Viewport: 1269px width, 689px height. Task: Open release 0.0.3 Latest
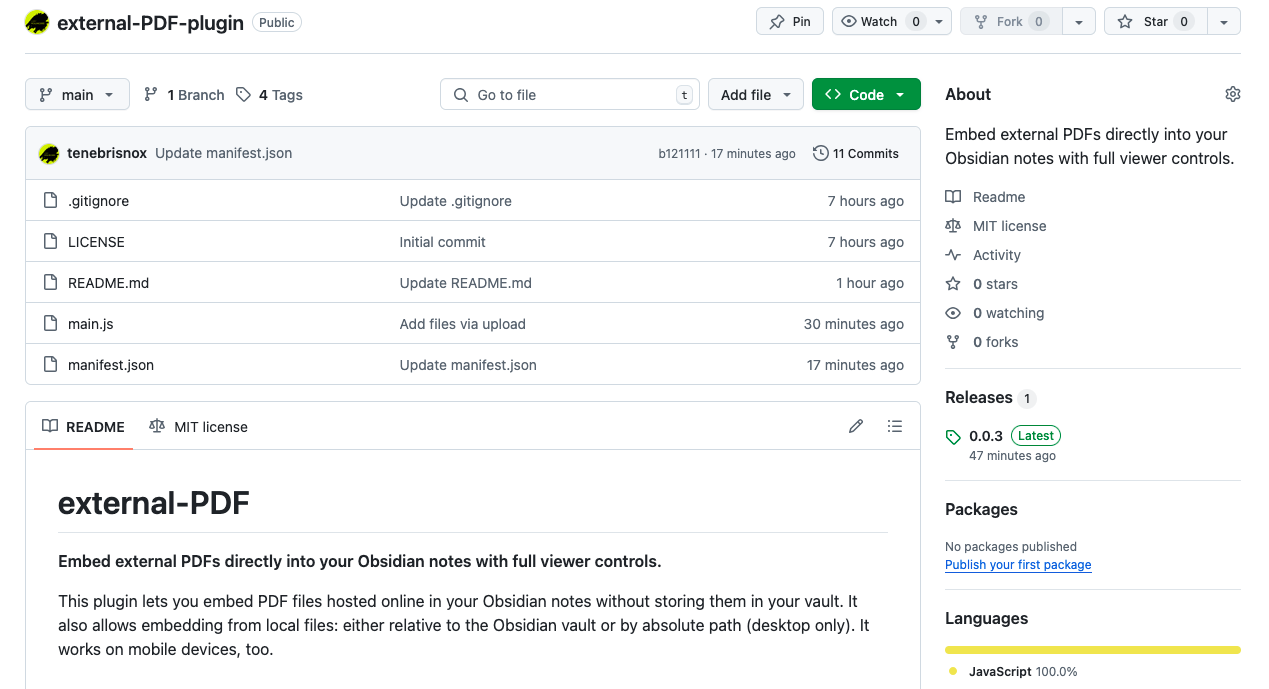point(1004,436)
